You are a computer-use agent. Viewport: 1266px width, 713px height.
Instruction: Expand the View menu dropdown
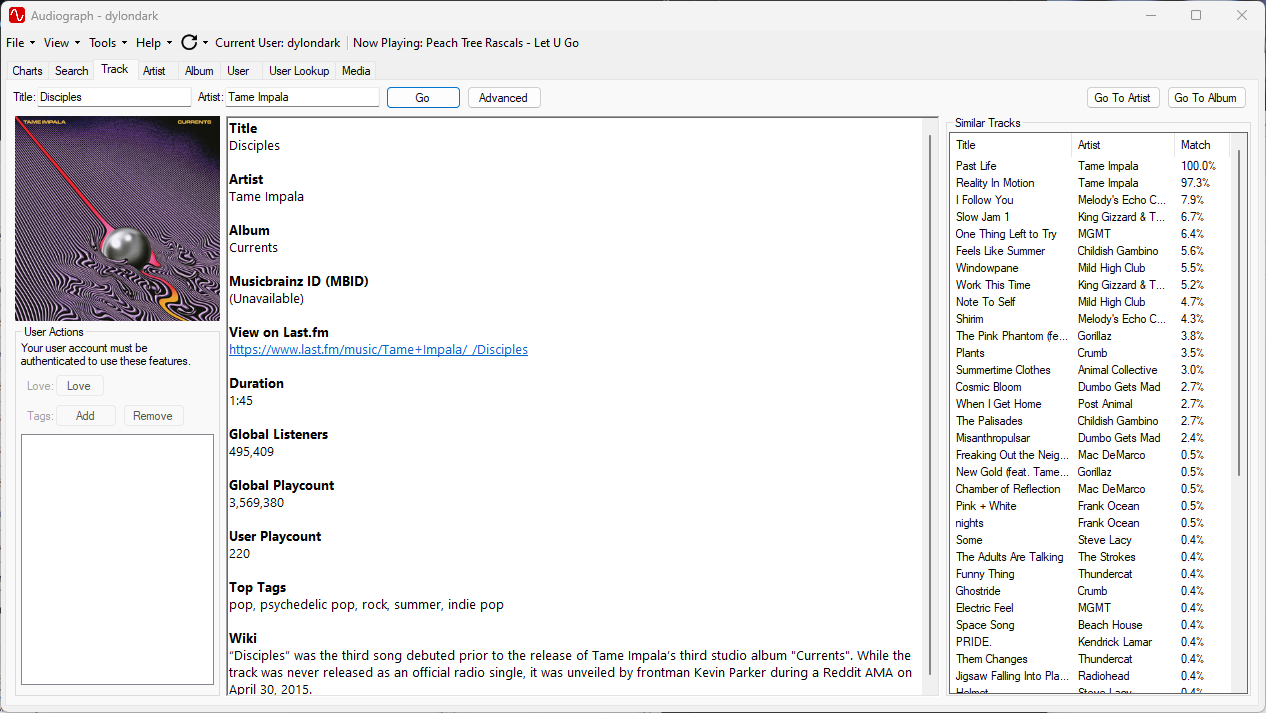tap(61, 43)
